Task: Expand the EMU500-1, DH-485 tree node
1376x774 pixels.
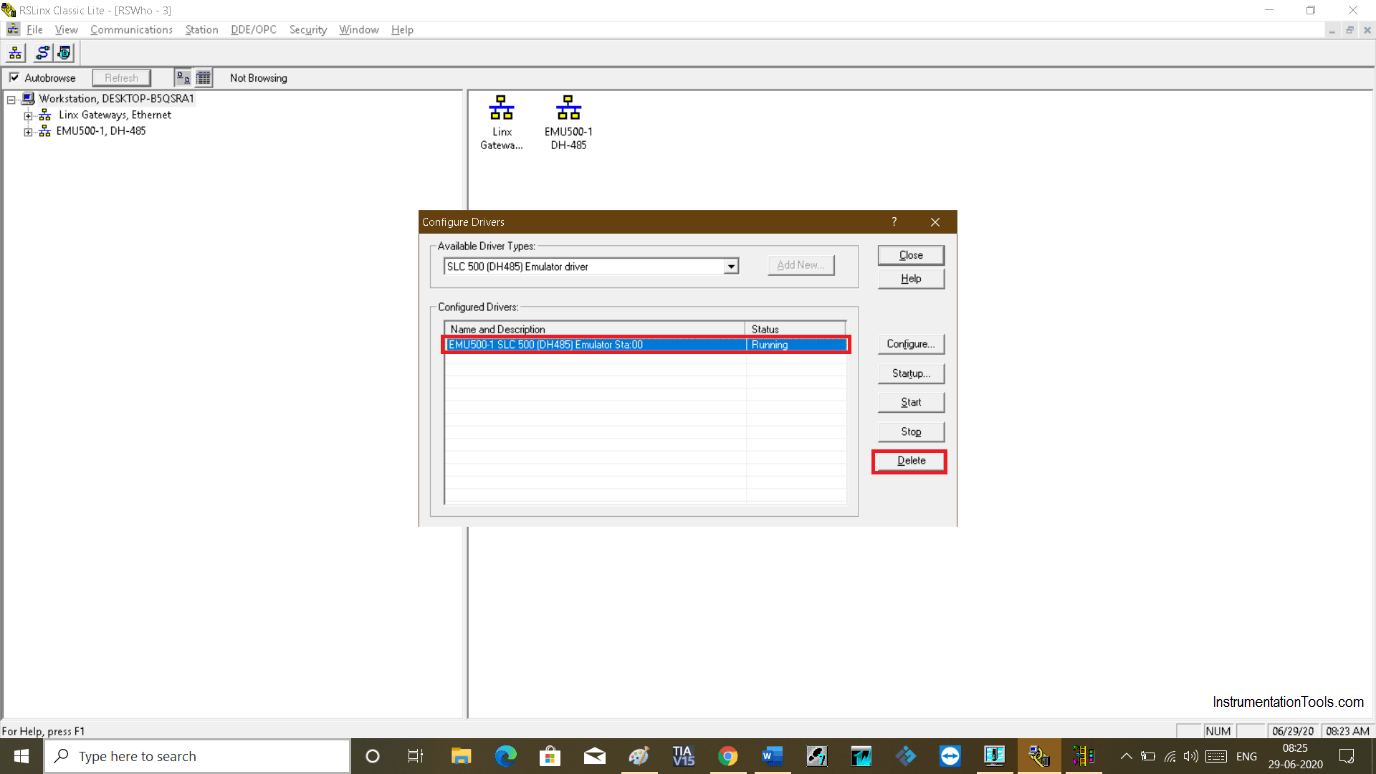Action: click(x=28, y=132)
